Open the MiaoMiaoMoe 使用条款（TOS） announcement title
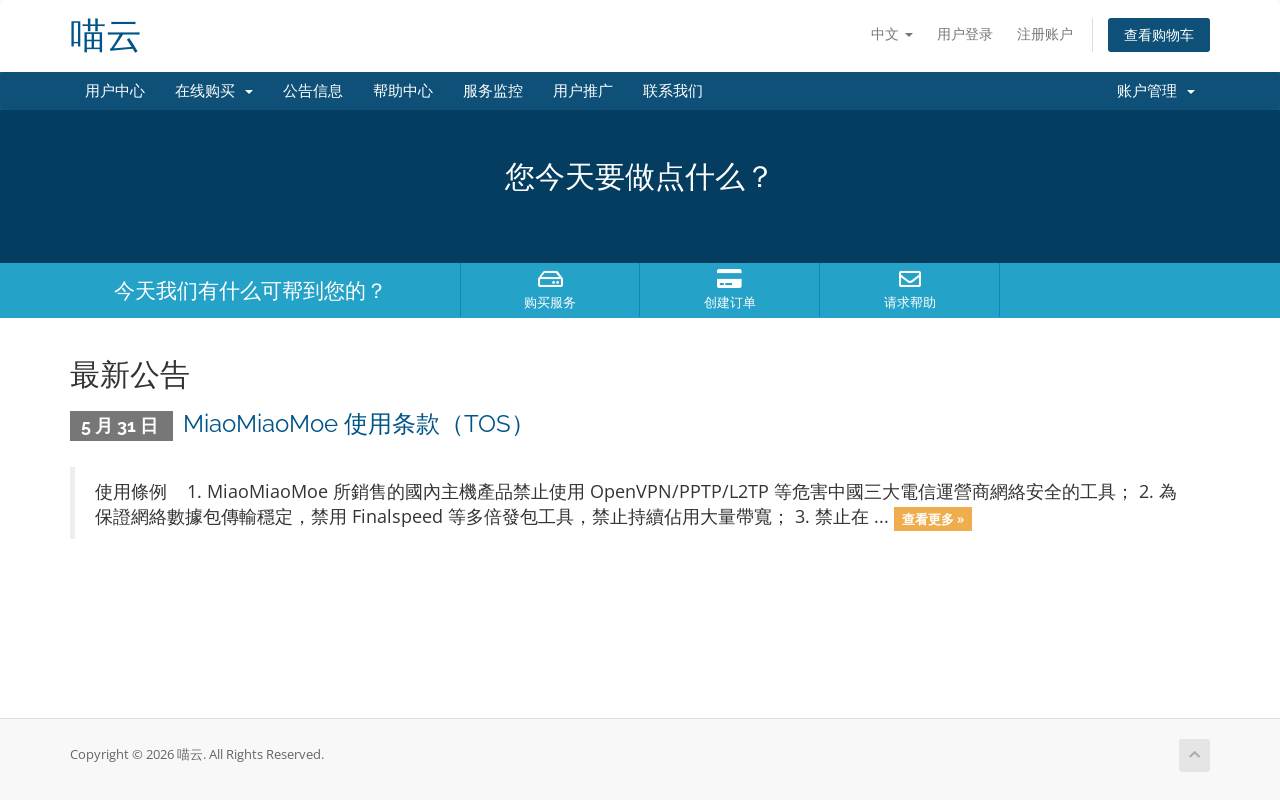Image resolution: width=1280 pixels, height=800 pixels. coord(357,424)
